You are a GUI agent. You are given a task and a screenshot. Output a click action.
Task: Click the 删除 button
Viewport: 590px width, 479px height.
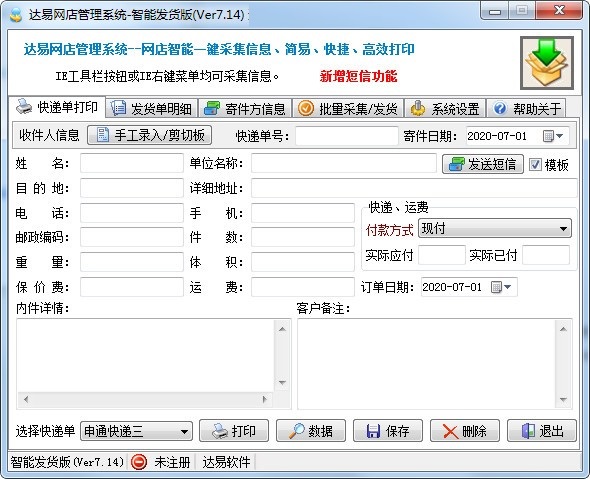pyautogui.click(x=465, y=430)
